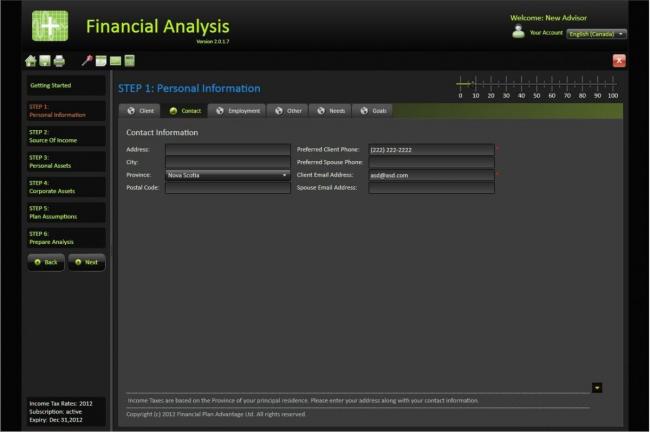Screen dimensions: 650x432
Task: Click the Preferred Spouse Phone field
Action: [x=431, y=162]
